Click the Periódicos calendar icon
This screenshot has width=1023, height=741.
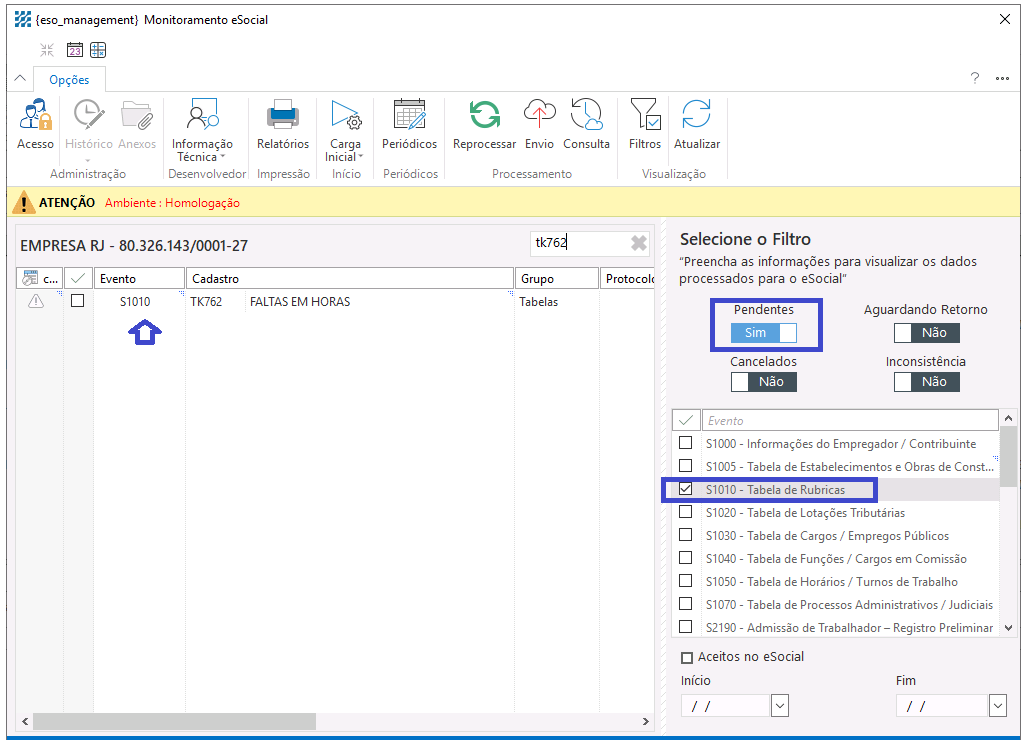coord(409,118)
